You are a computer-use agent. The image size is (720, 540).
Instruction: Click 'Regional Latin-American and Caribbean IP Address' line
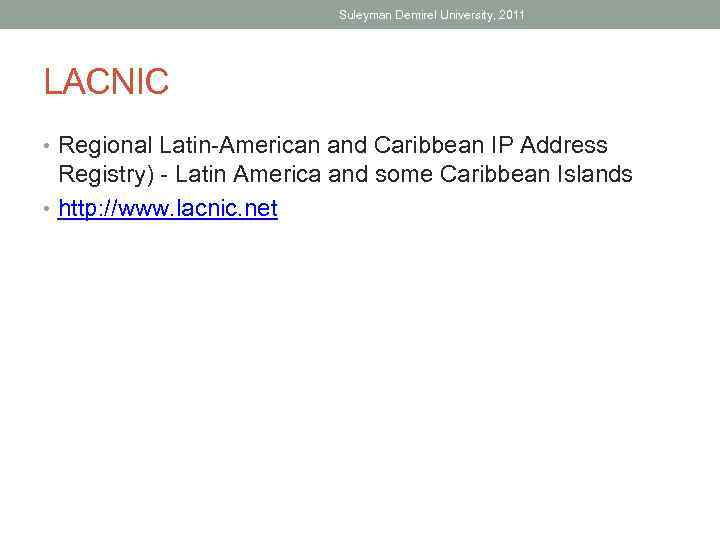(x=333, y=145)
